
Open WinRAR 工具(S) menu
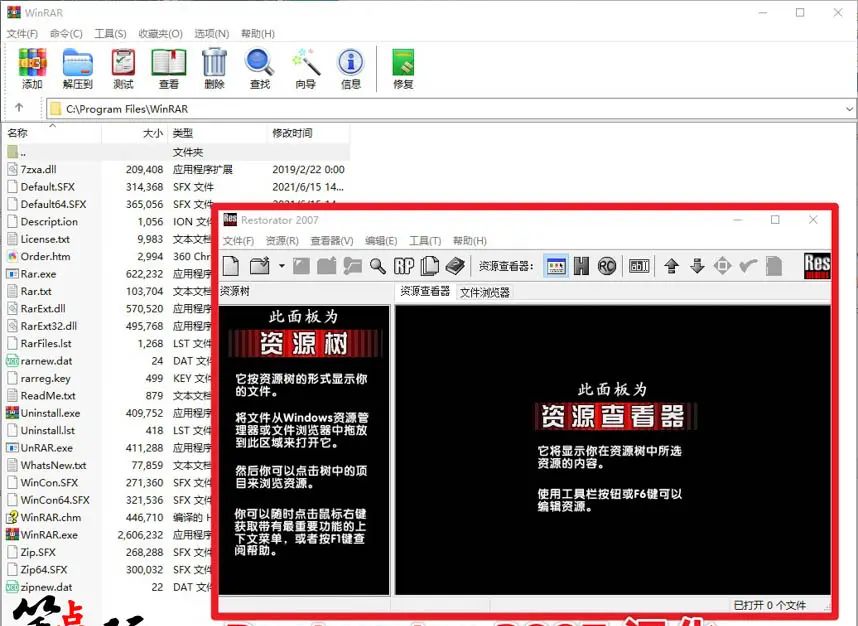tap(111, 33)
